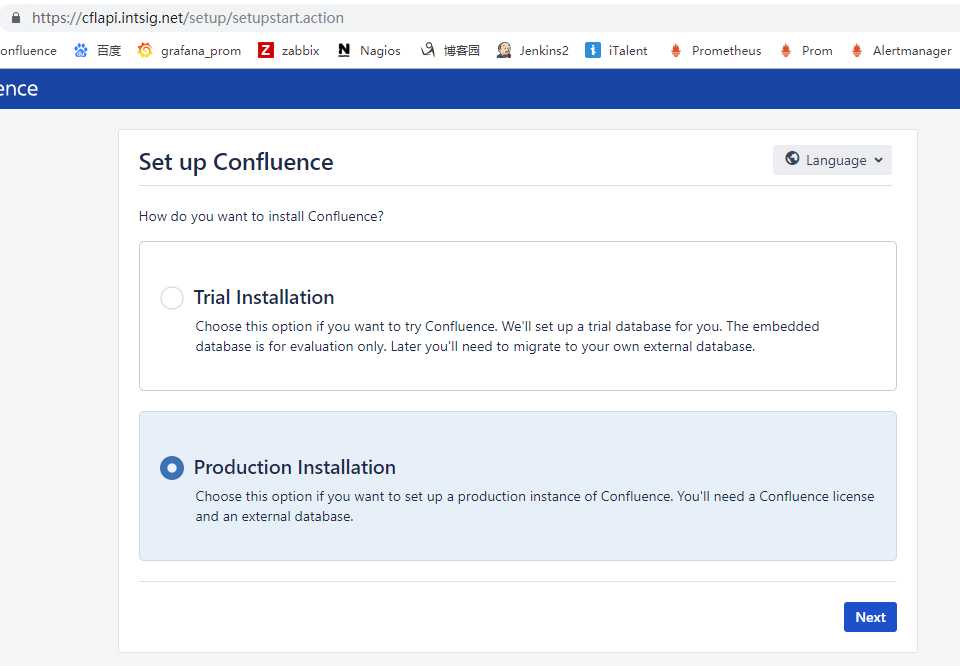960x666 pixels.
Task: Click 'How do you want to install Confluence?' text
Action: click(261, 216)
